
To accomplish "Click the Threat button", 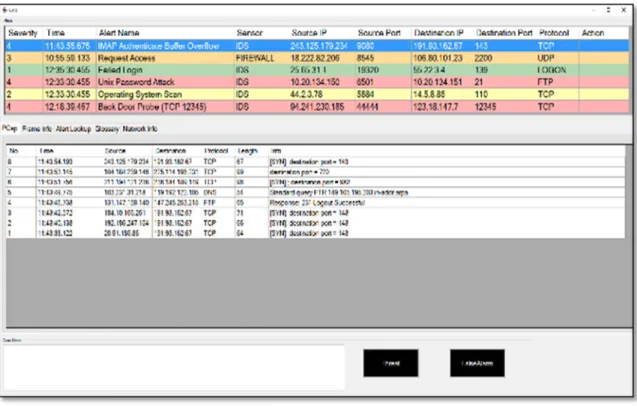I will (391, 363).
